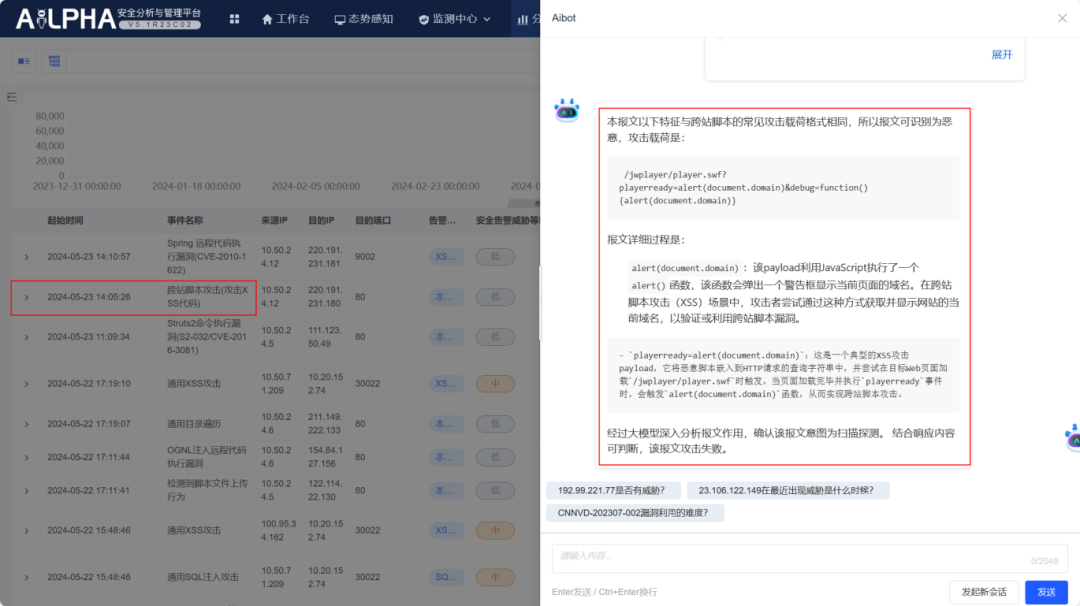
Task: Click the apps grid icon in navbar
Action: pos(234,19)
